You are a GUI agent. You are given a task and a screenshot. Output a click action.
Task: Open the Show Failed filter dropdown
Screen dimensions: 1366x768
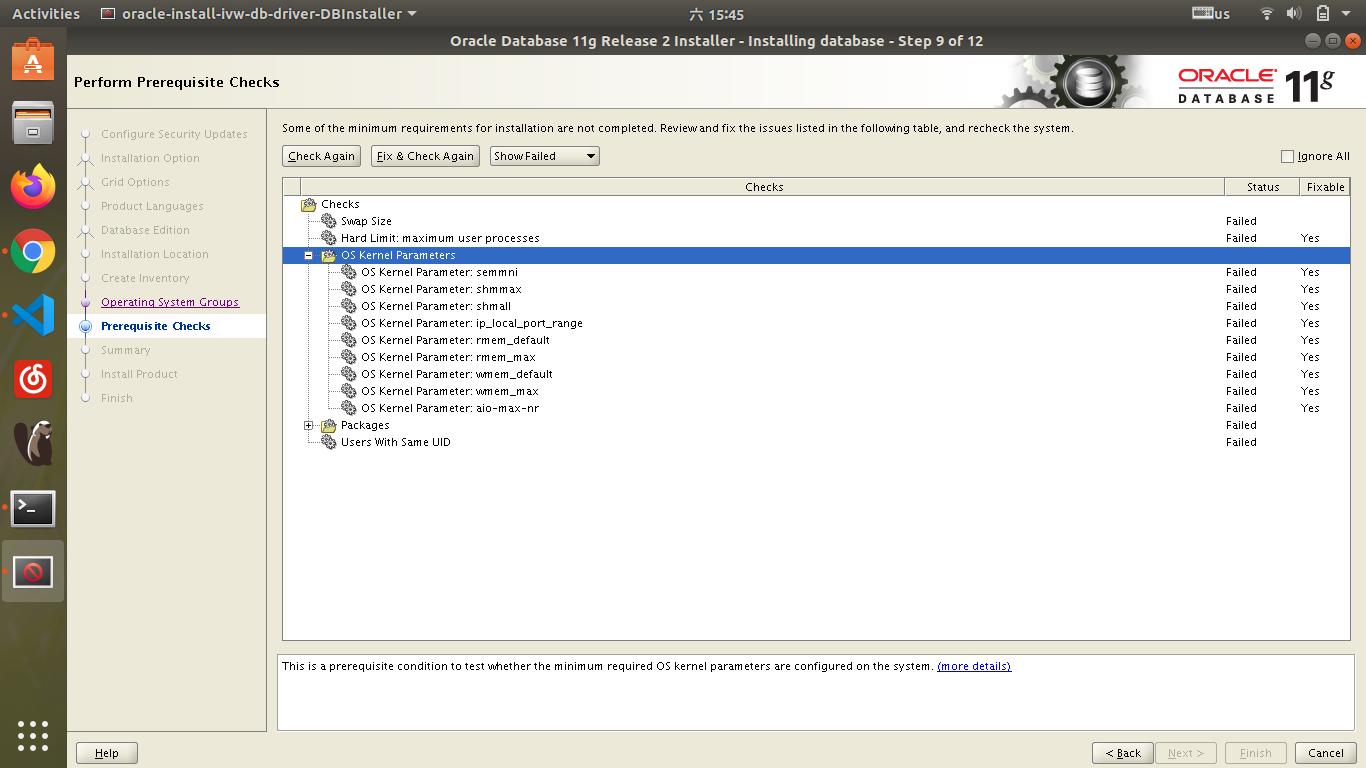pyautogui.click(x=544, y=156)
